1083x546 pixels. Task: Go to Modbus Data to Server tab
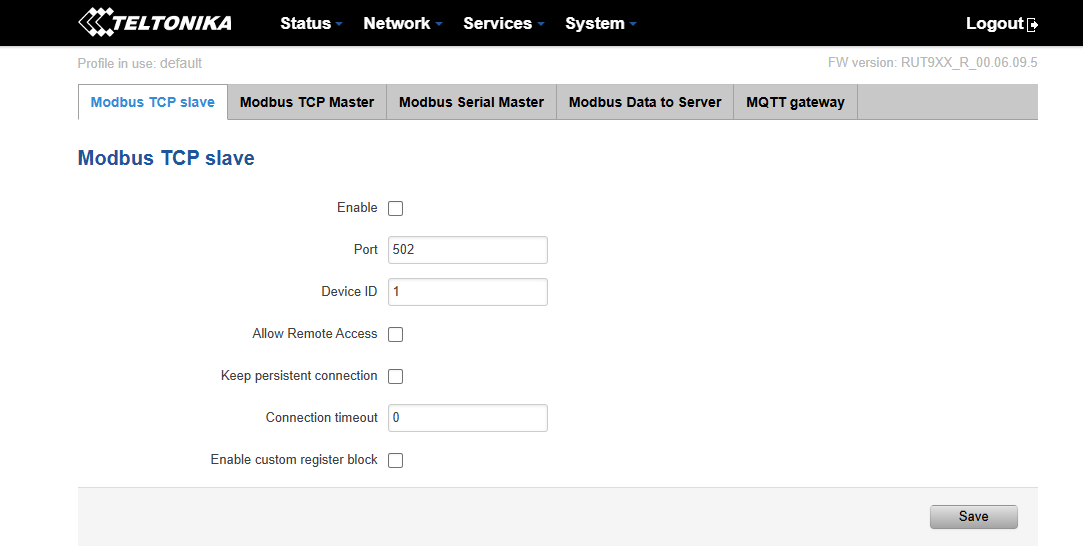645,102
